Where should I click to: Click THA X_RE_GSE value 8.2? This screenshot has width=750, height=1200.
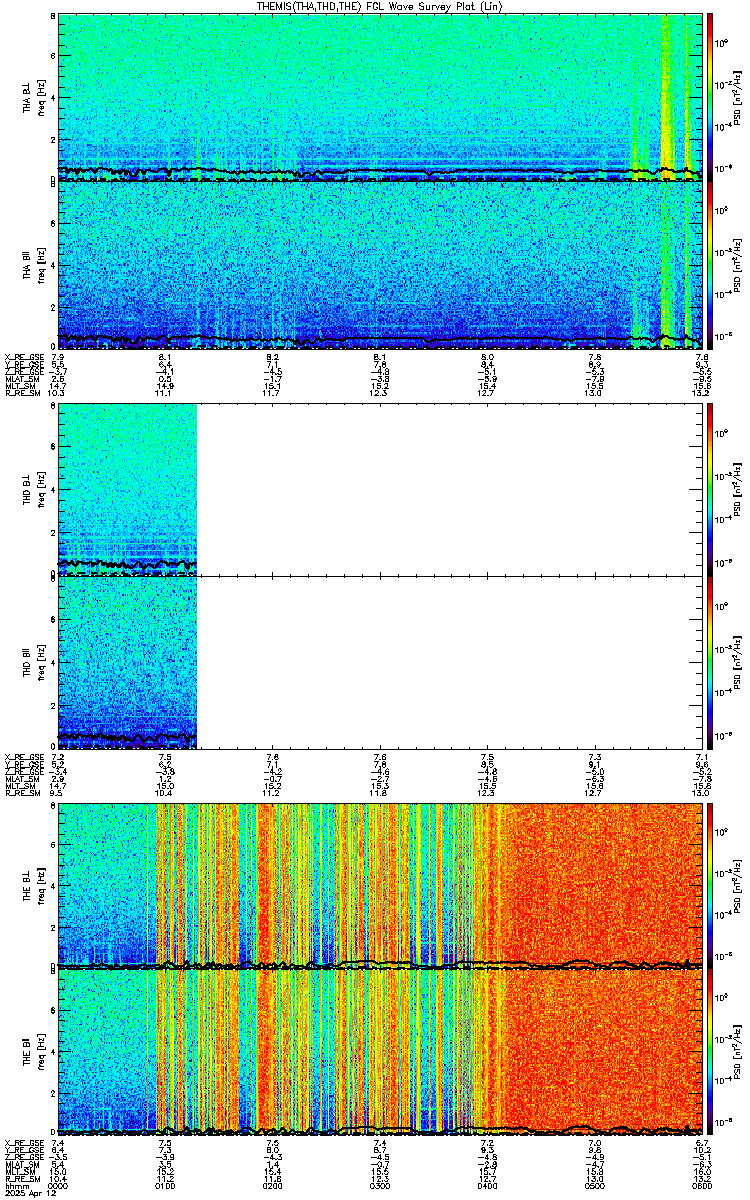click(x=272, y=356)
